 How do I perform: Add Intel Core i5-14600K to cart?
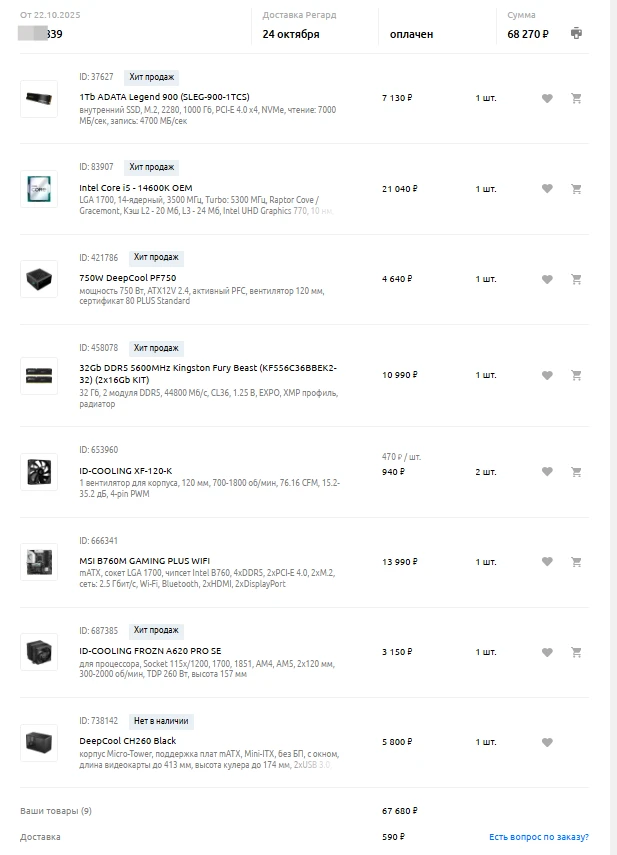[x=576, y=188]
